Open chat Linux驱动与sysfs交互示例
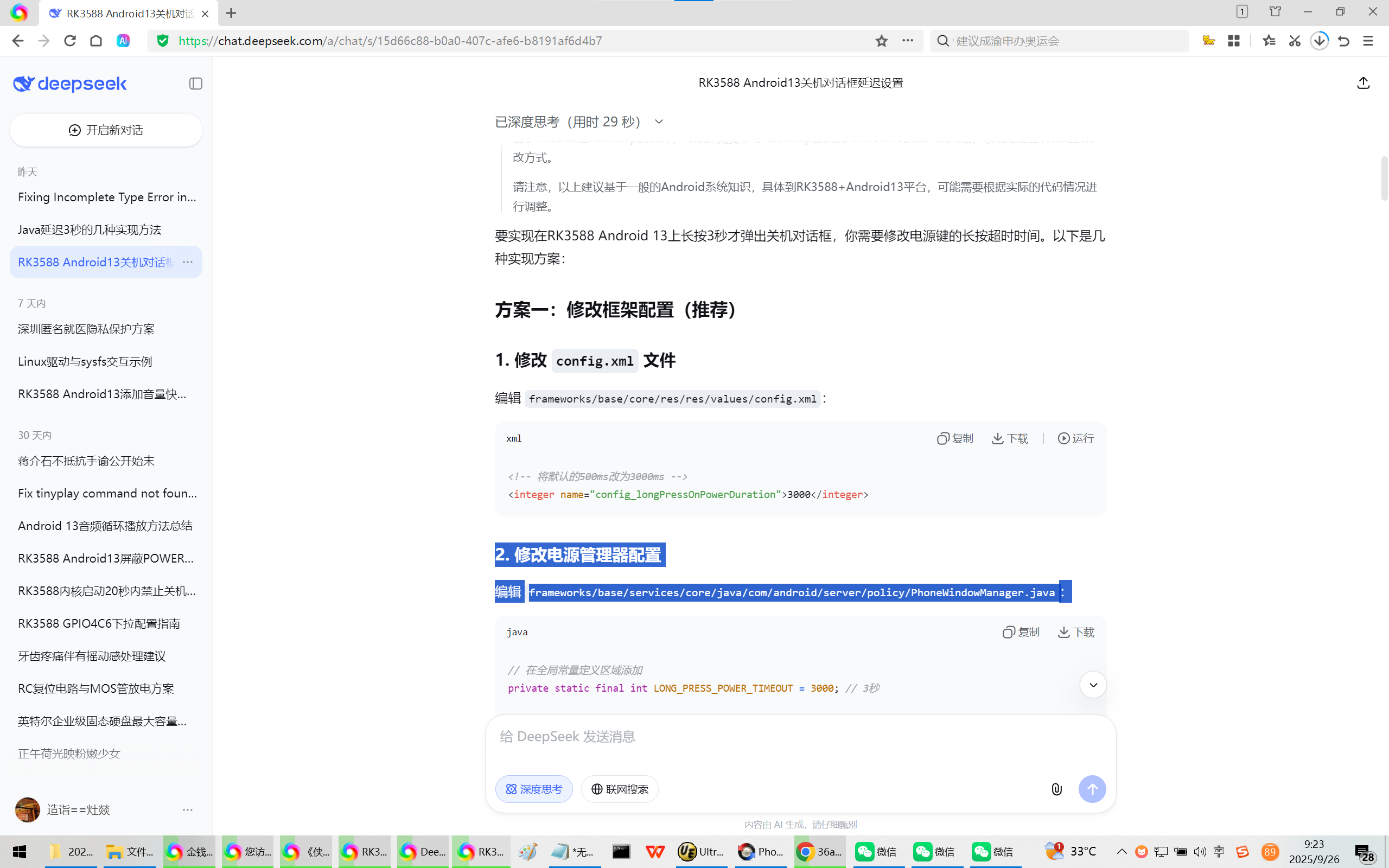Image resolution: width=1389 pixels, height=868 pixels. point(107,362)
